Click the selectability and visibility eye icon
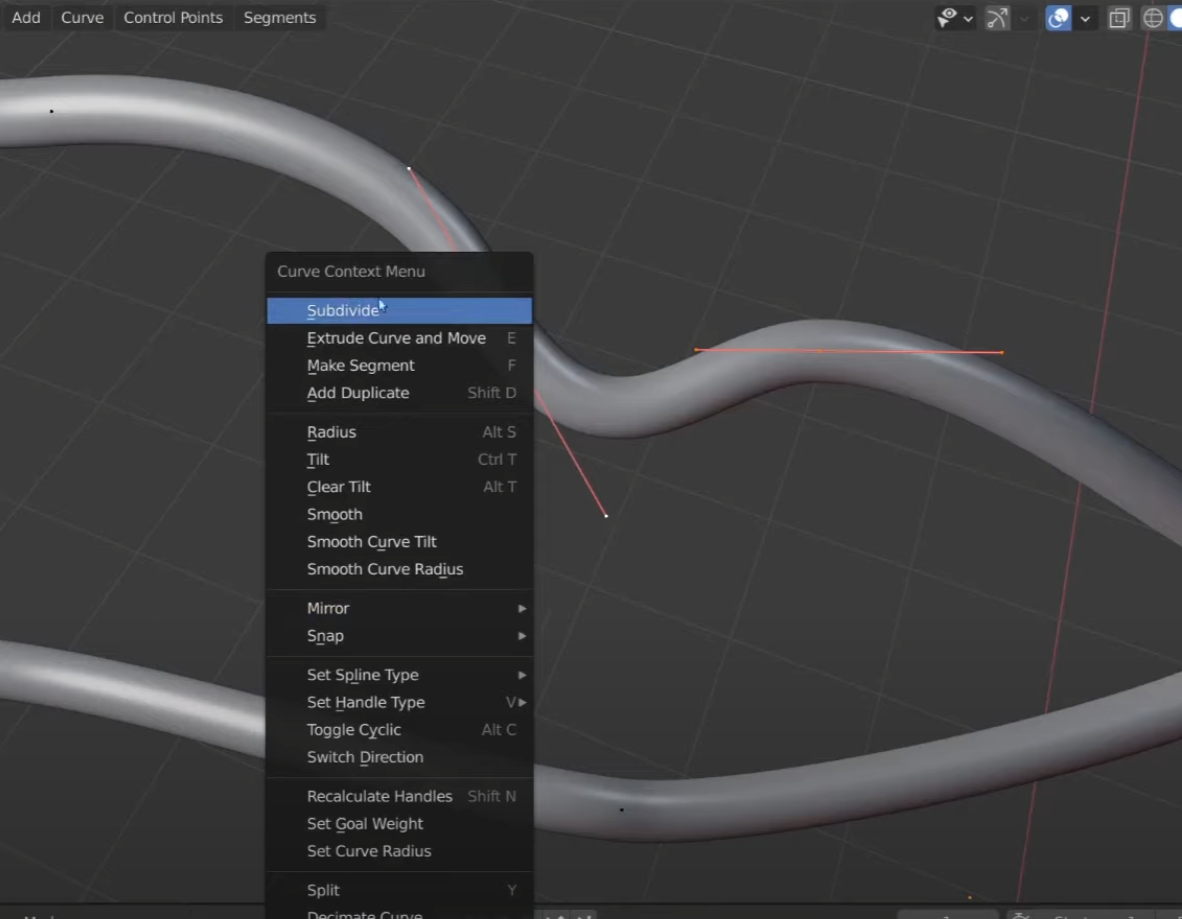1182x919 pixels. (x=947, y=18)
